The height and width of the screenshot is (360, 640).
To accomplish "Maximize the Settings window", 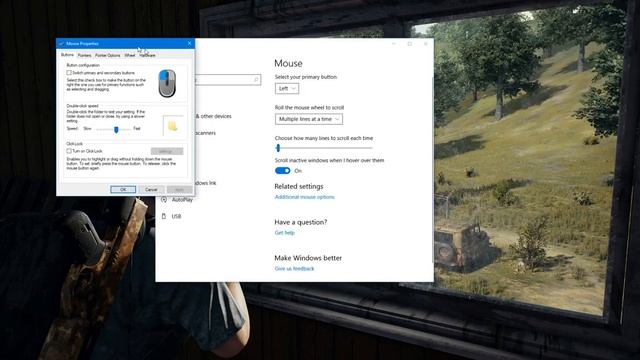I will pyautogui.click(x=409, y=44).
